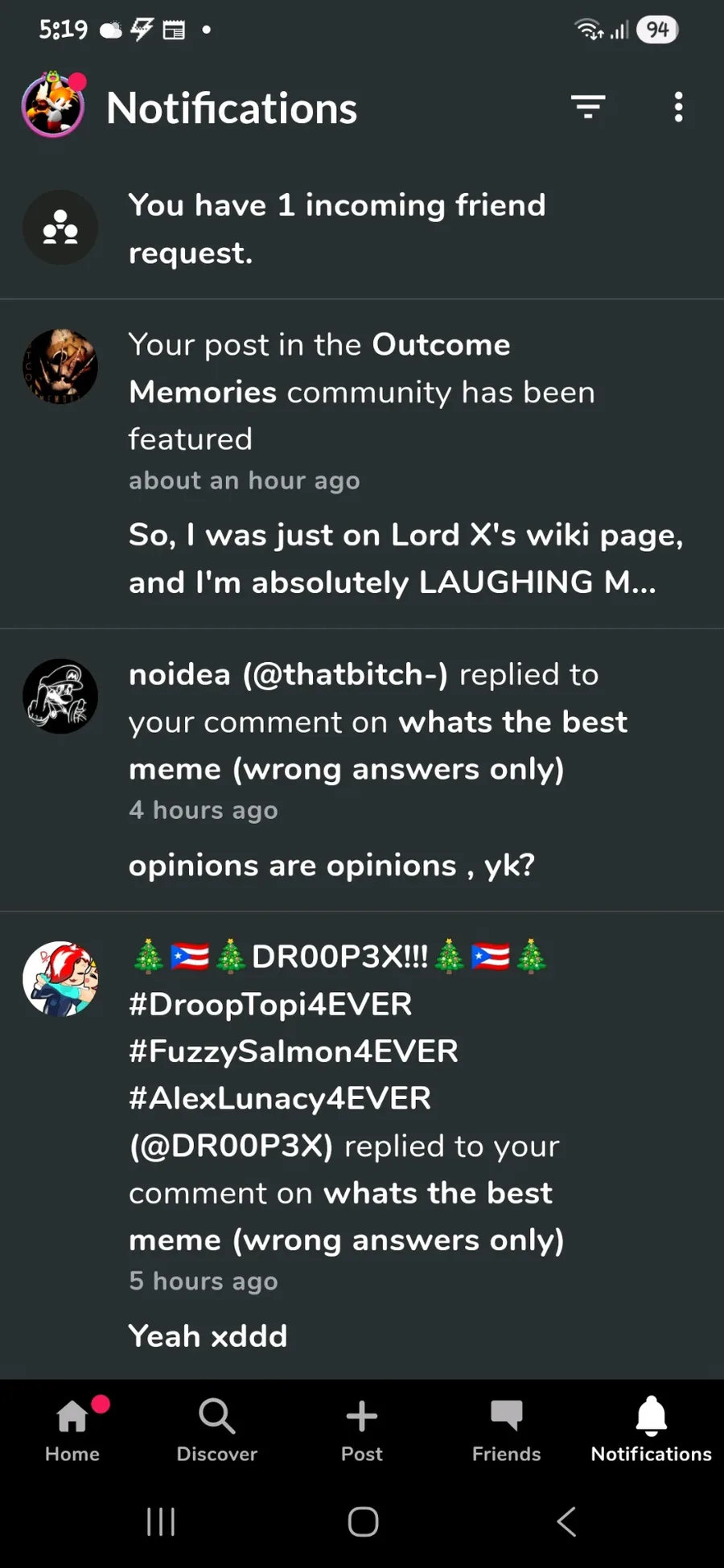Screen dimensions: 724x1568
Task: Go to the Home tab
Action: click(72, 1430)
